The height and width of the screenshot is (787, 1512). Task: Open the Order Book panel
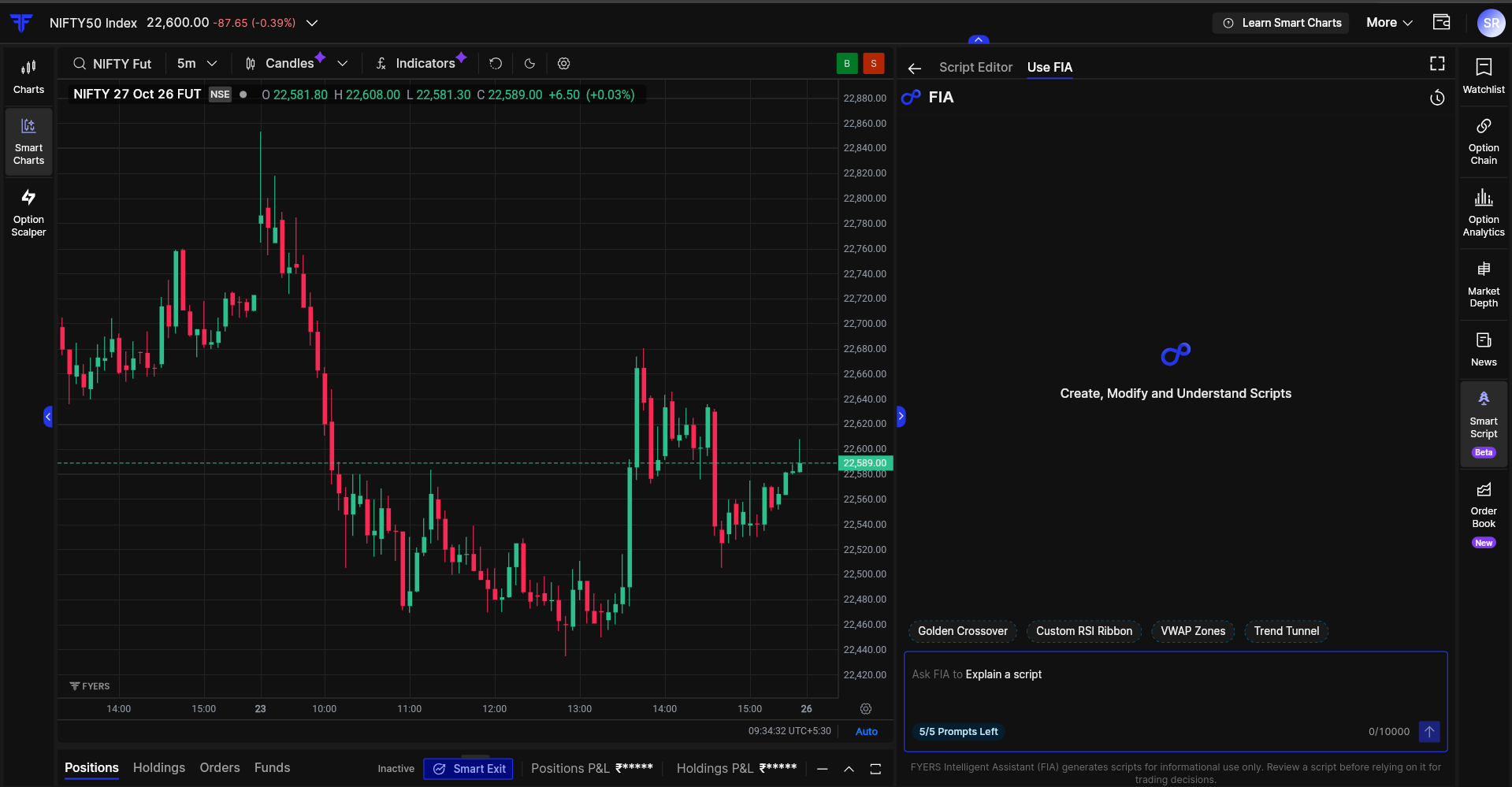pyautogui.click(x=1484, y=515)
